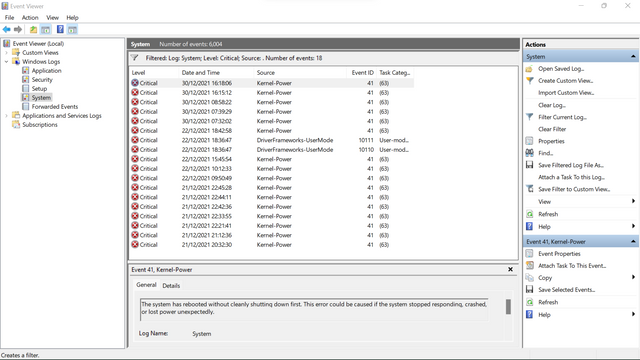640x360 pixels.
Task: Click the Save Selected Events floppy icon
Action: [529, 289]
